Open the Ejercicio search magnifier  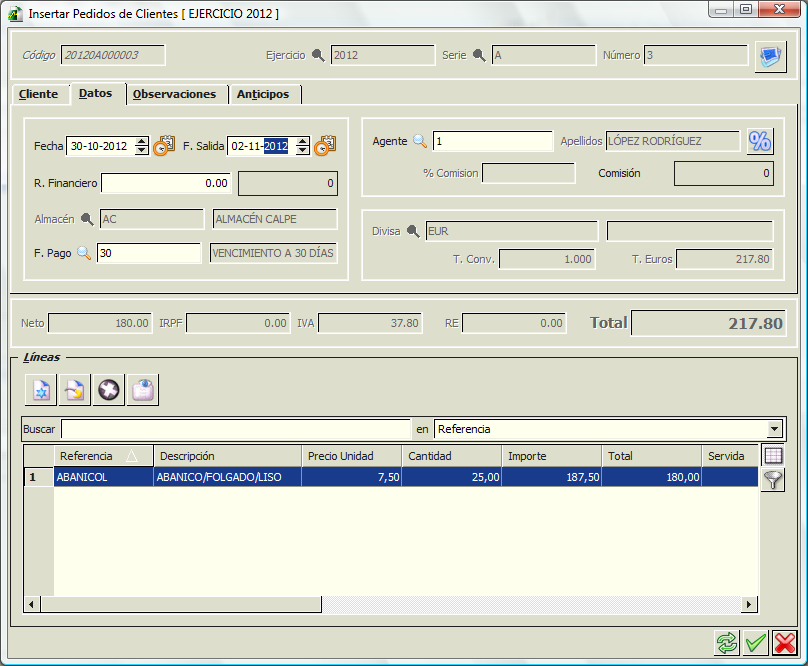318,55
